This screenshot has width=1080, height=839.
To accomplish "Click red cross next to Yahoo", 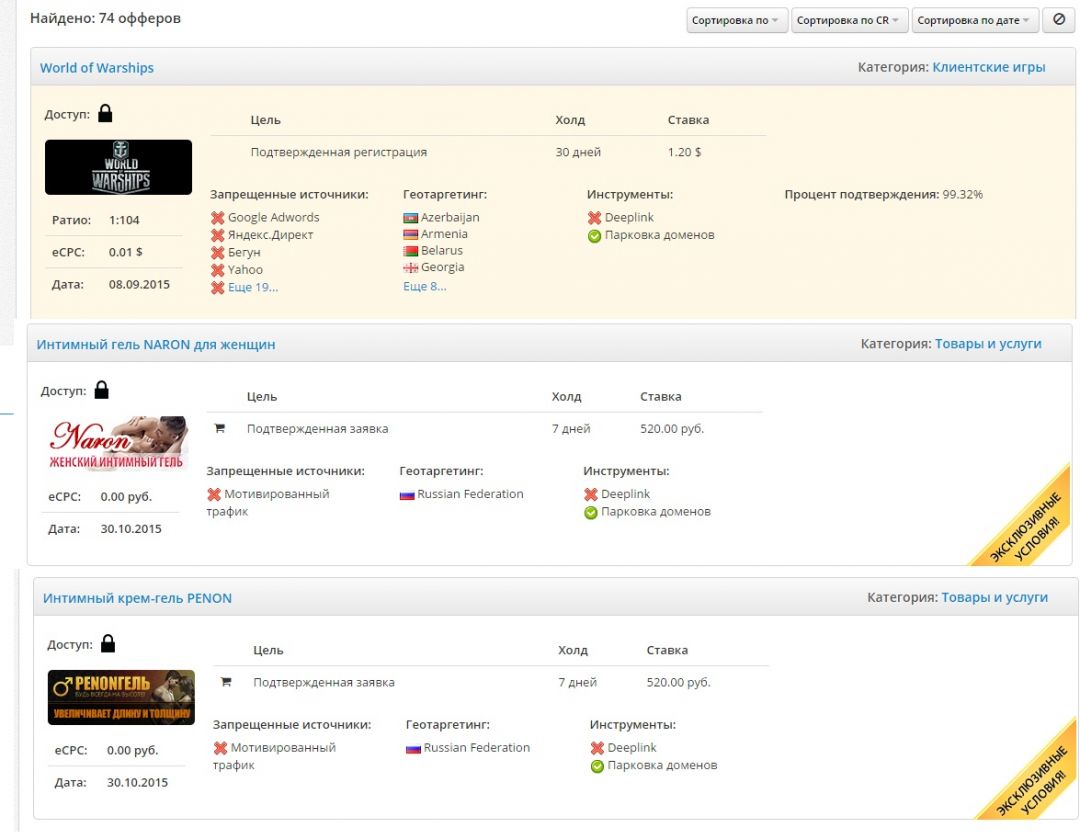I will tap(218, 270).
